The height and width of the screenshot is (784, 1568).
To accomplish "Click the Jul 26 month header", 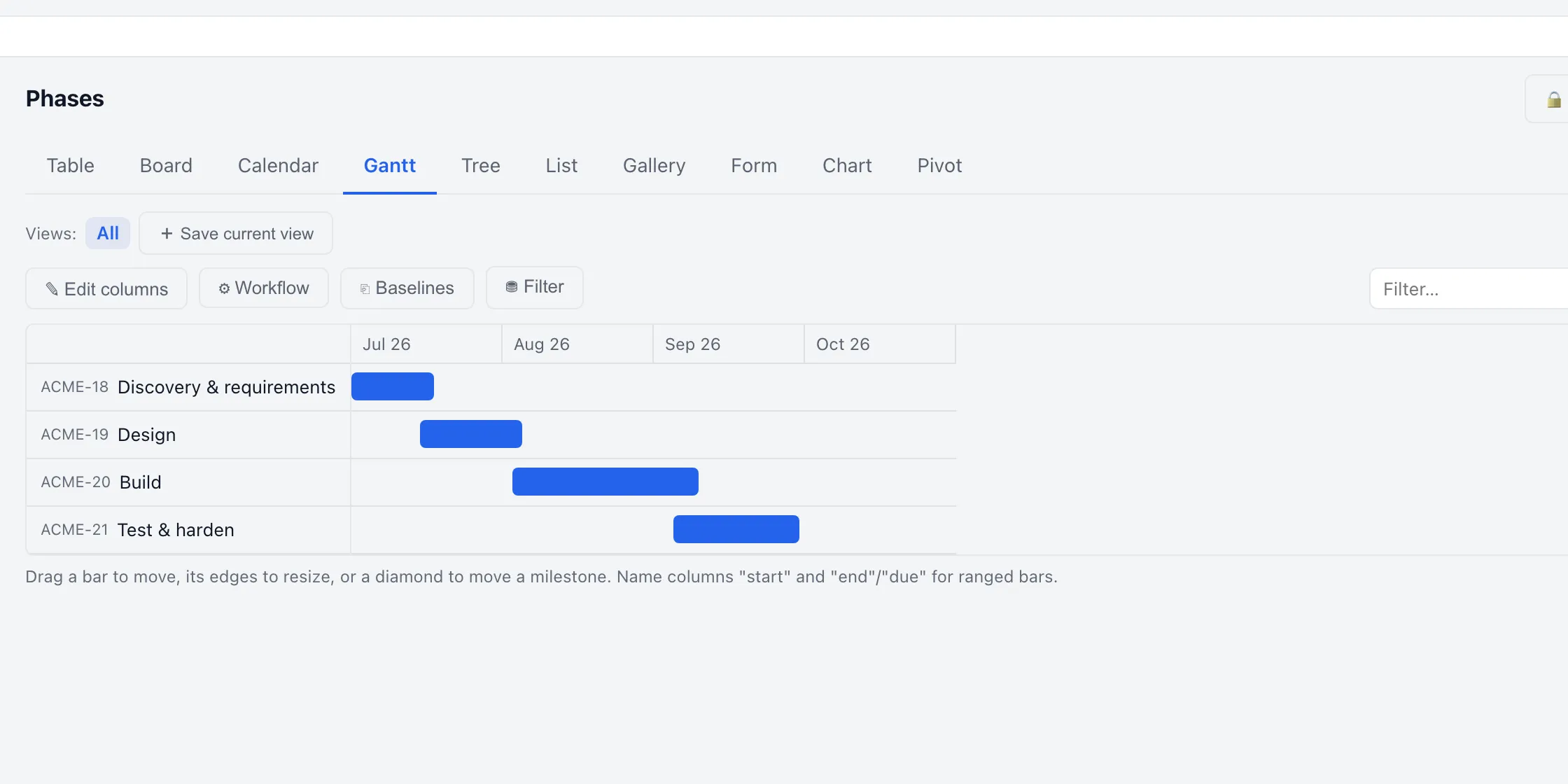I will click(x=426, y=344).
